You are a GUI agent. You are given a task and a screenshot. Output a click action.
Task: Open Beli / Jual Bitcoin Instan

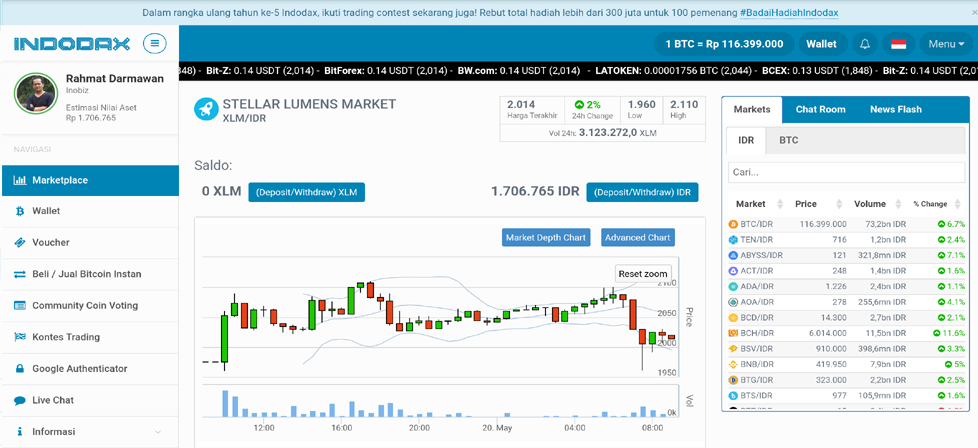(x=90, y=274)
